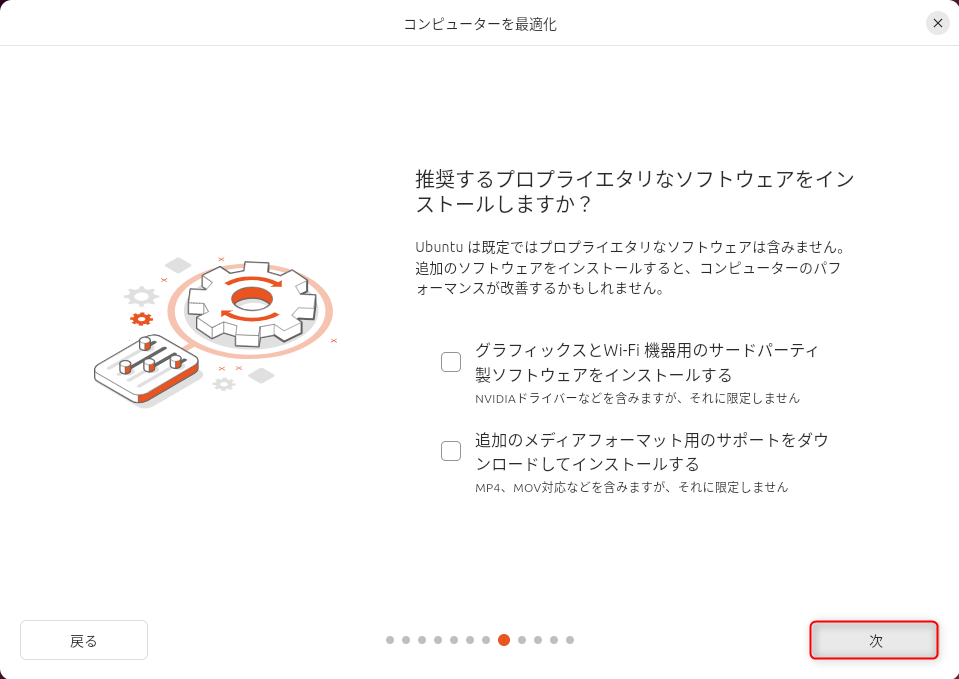The height and width of the screenshot is (679, 959).
Task: Click the large gear illustration
Action: click(x=251, y=304)
